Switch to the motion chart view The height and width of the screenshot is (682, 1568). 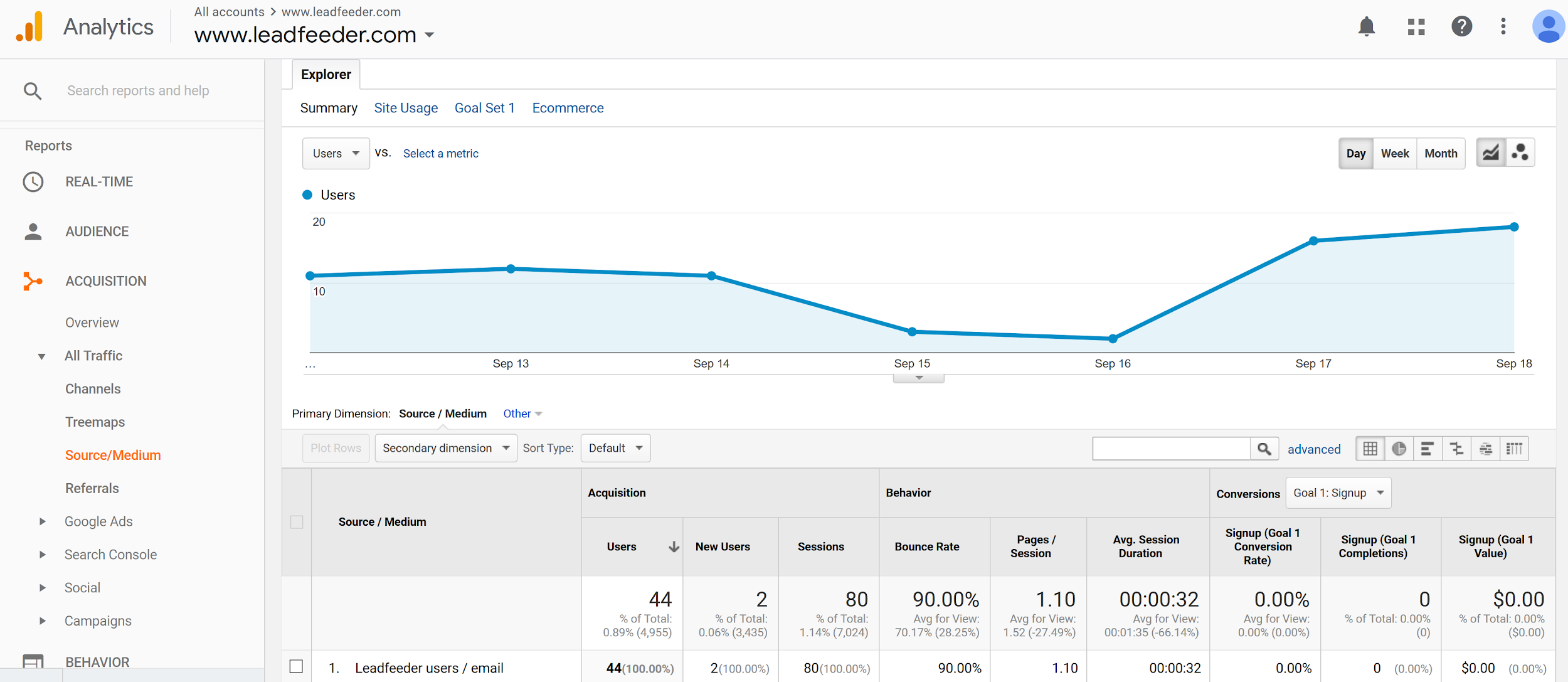click(1520, 153)
